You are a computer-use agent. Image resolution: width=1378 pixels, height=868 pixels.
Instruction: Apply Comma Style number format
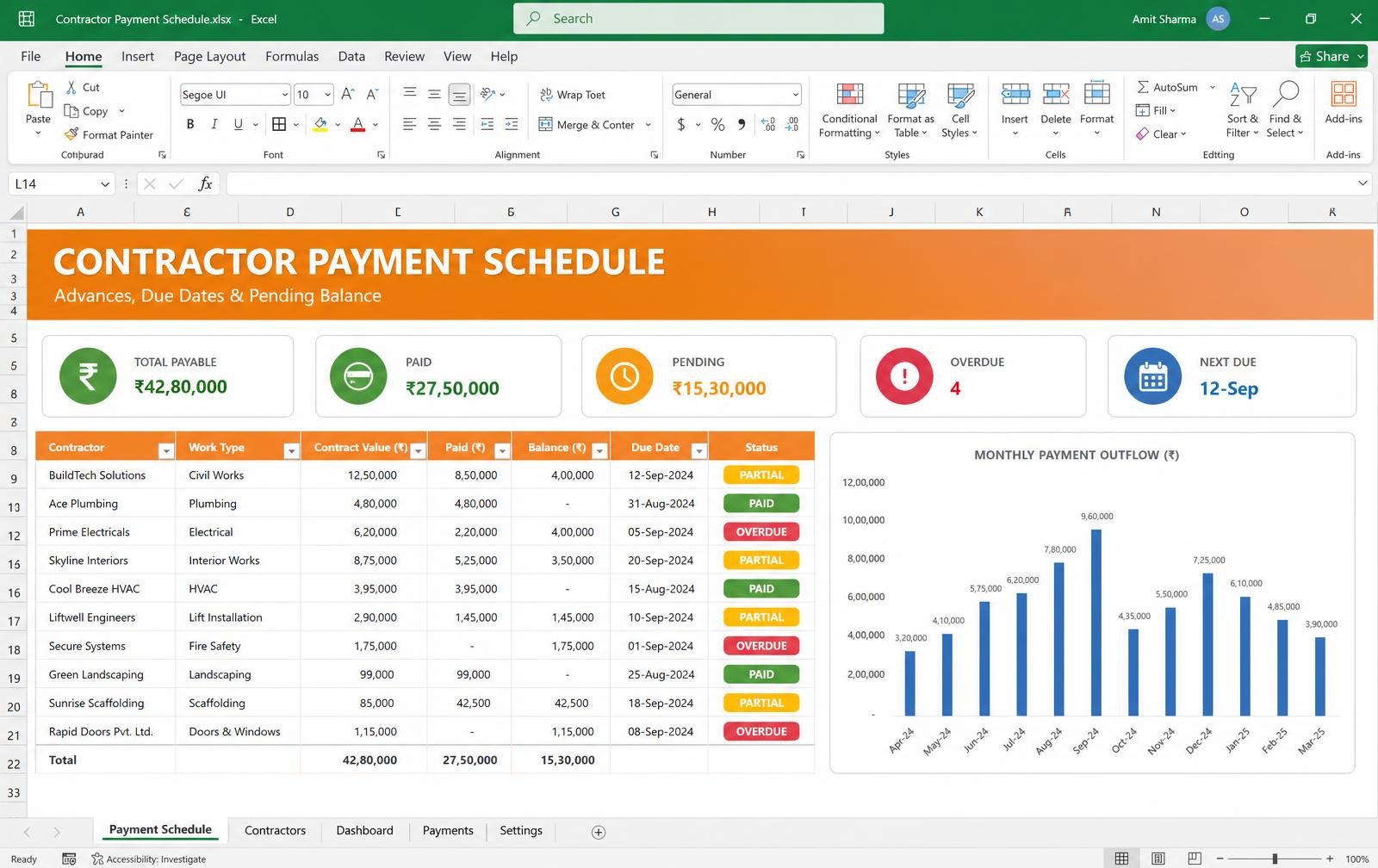pos(742,124)
